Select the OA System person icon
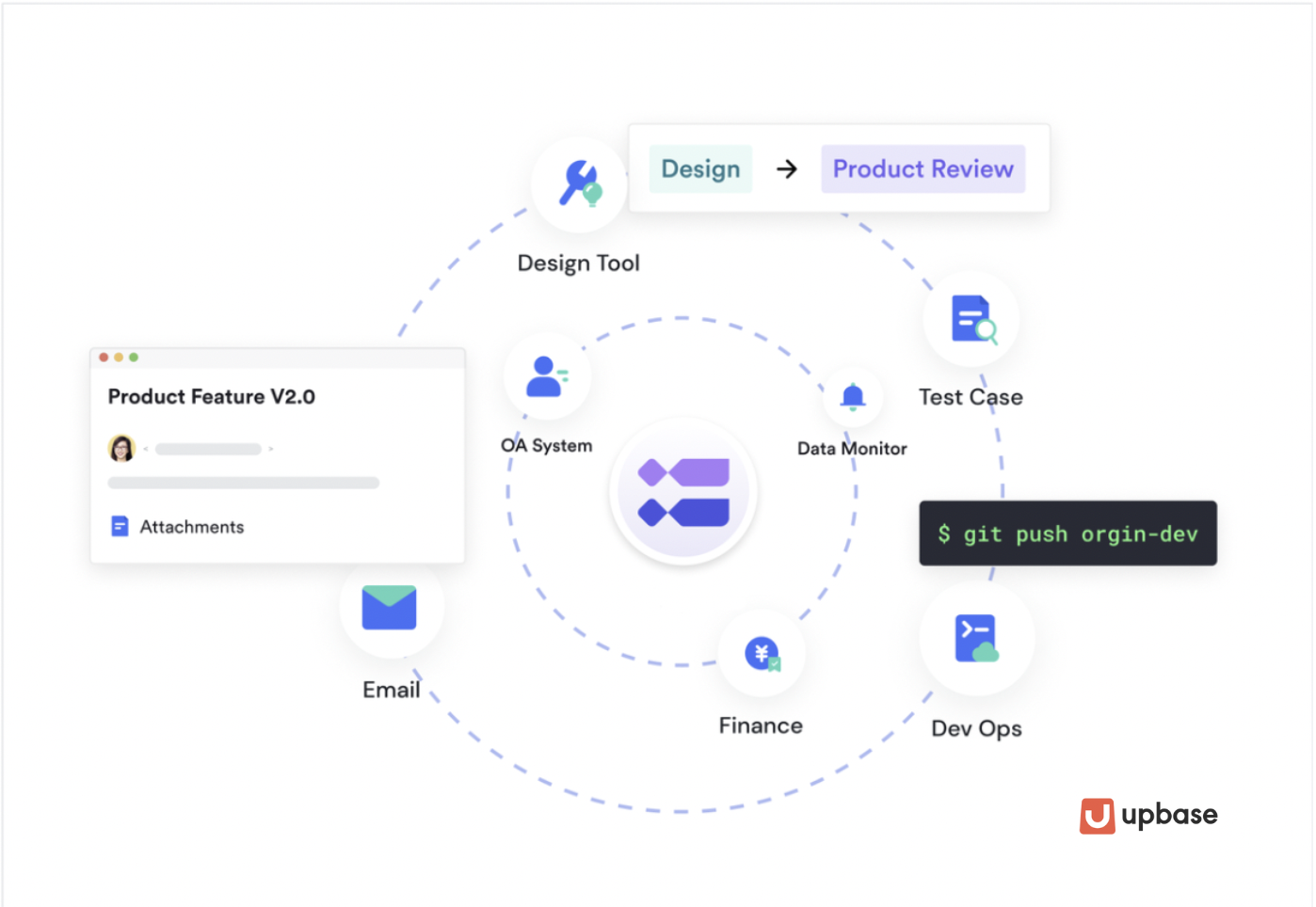Viewport: 1316px width, 907px height. pyautogui.click(x=546, y=376)
